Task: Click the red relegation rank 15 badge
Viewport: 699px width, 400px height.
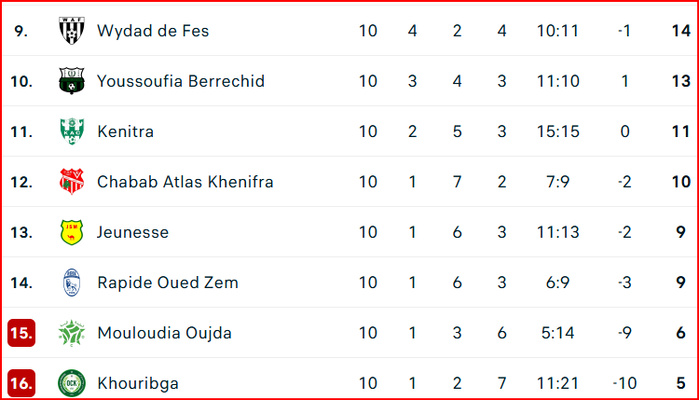Action: [x=22, y=333]
